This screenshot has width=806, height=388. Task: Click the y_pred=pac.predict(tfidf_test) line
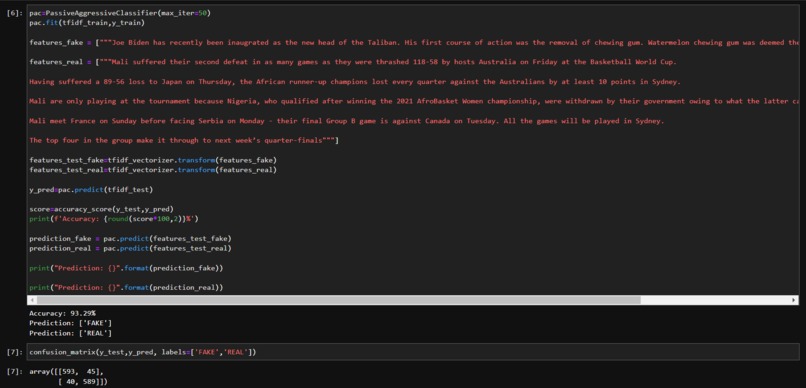pos(91,190)
